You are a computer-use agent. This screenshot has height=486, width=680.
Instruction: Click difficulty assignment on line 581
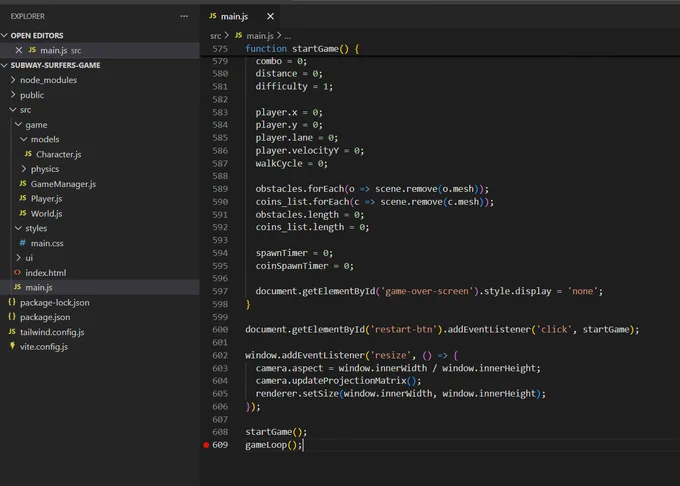tap(294, 87)
